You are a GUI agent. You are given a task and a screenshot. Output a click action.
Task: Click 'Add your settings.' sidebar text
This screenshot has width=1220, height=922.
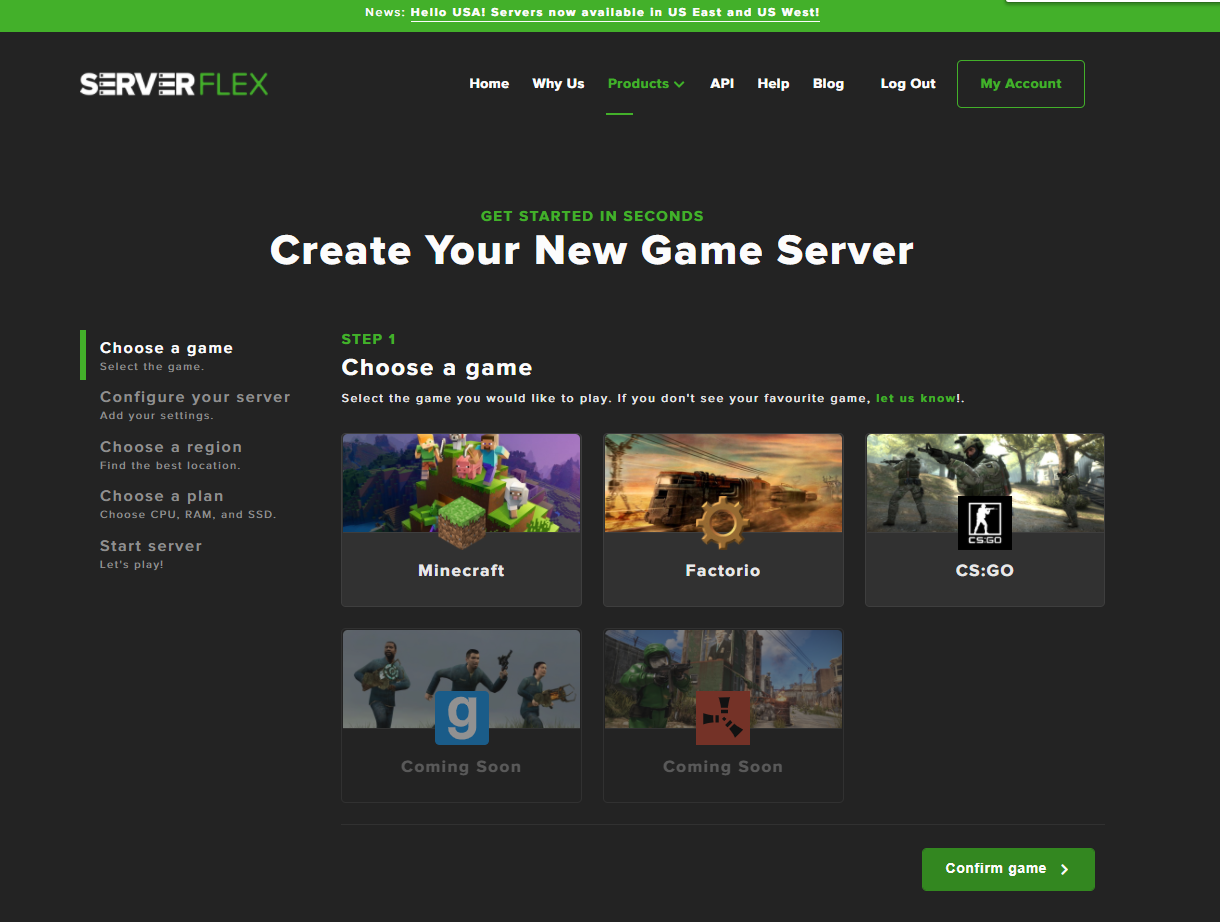click(157, 415)
